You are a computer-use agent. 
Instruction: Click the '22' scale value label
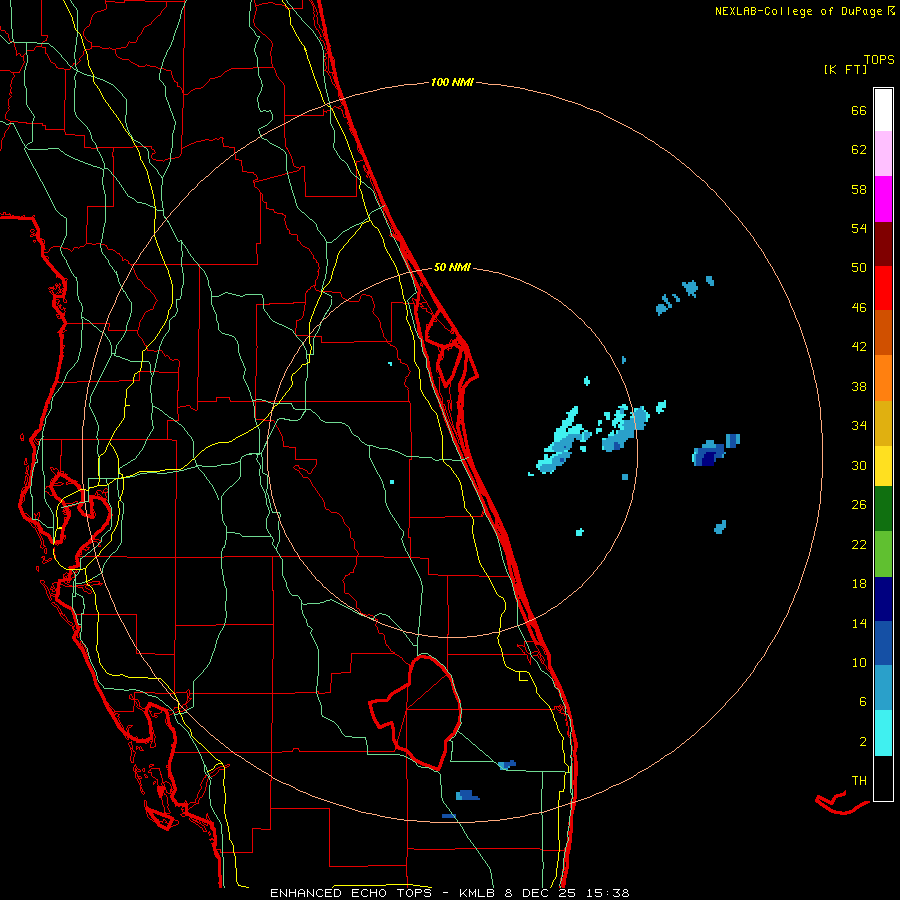(x=859, y=545)
